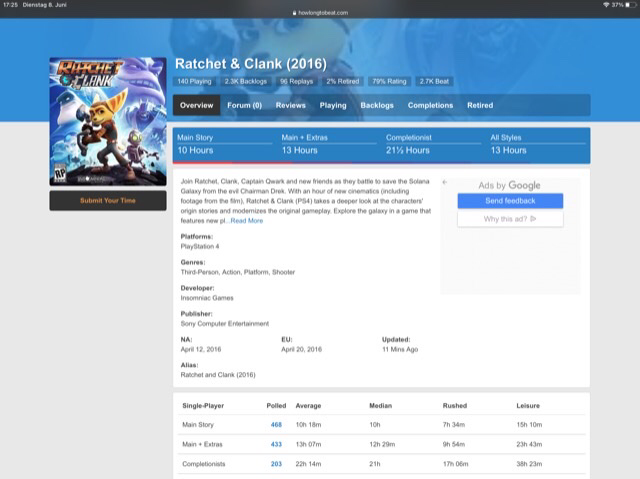Click the PlayStation 4 platform text
The height and width of the screenshot is (479, 640).
pyautogui.click(x=200, y=246)
